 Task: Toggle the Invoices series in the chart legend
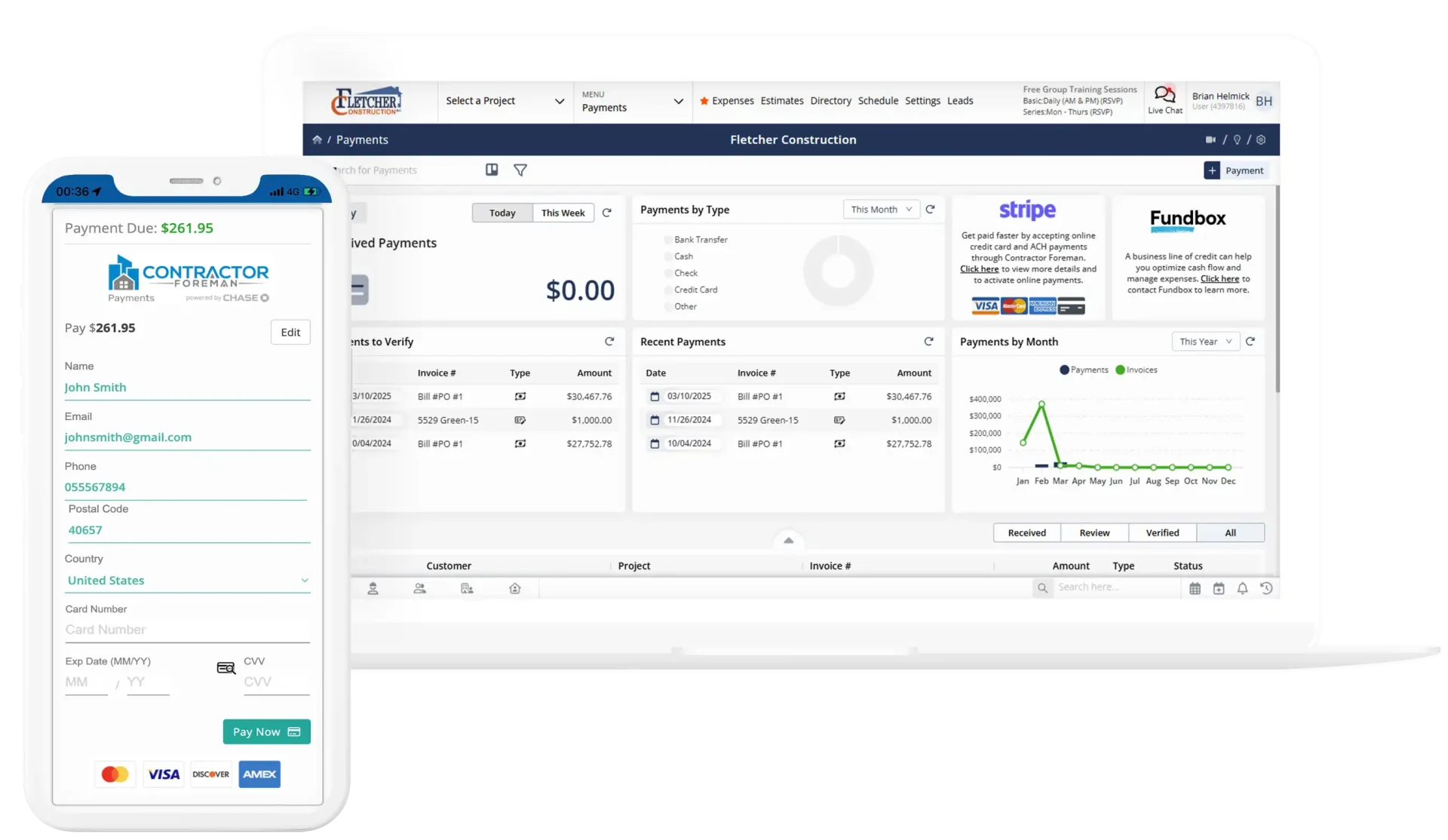[1137, 370]
